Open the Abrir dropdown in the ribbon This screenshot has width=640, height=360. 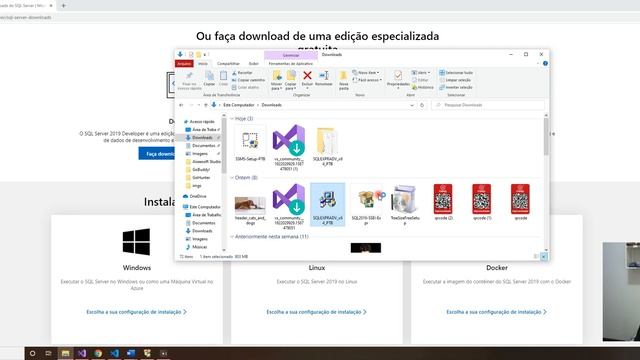pos(421,73)
